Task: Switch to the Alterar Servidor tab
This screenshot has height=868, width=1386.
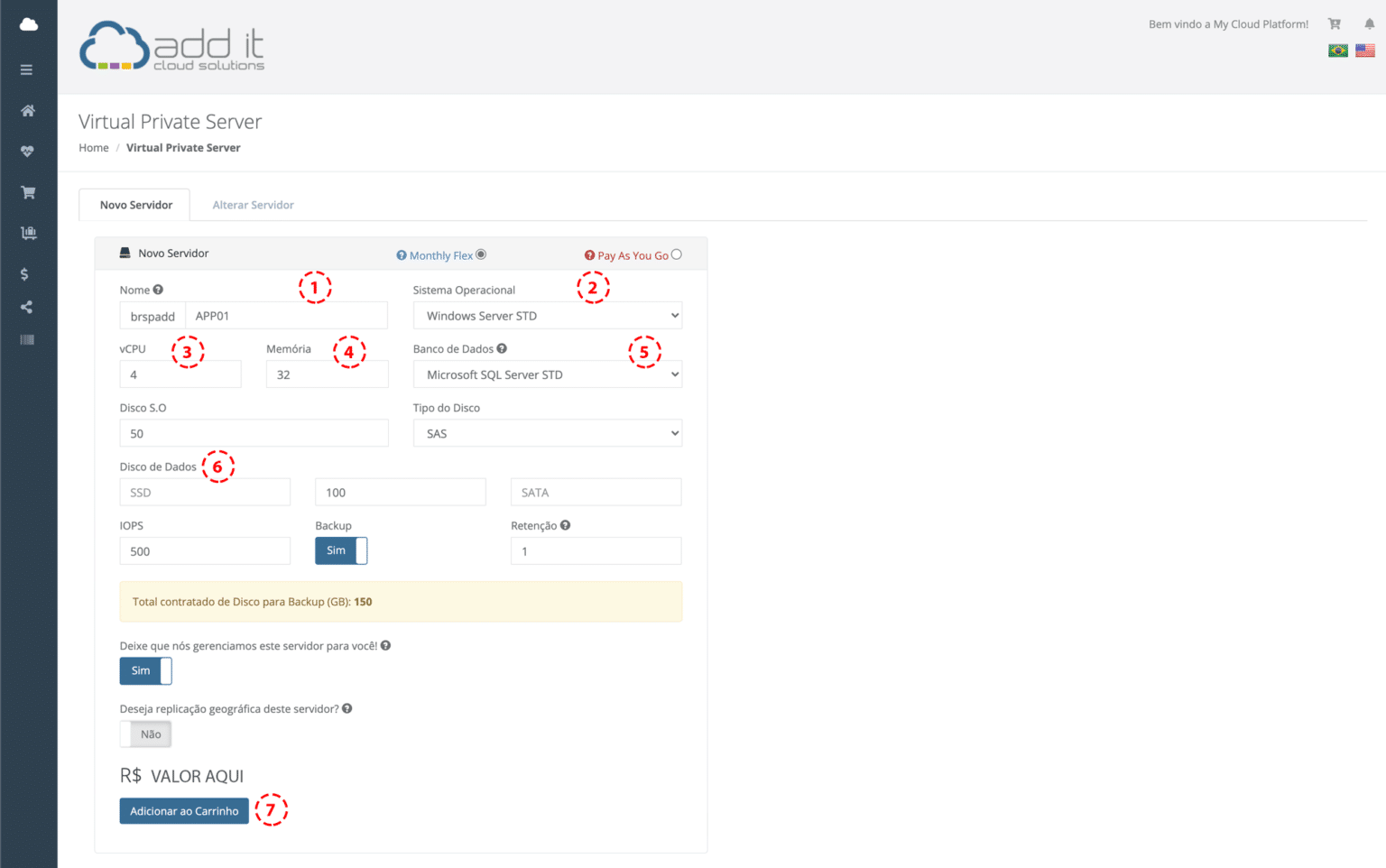Action: point(253,205)
